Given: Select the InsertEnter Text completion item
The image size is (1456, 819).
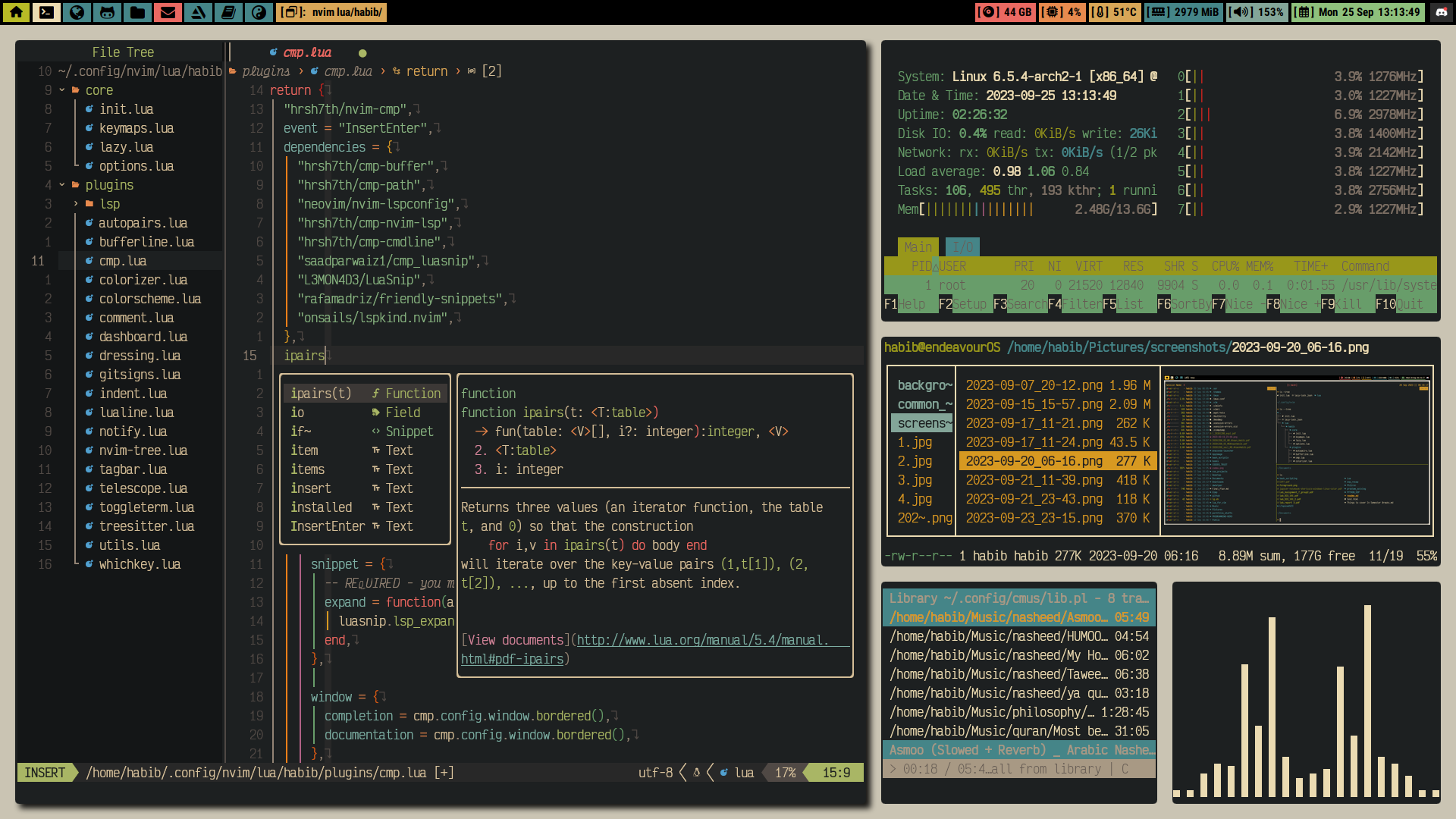Looking at the screenshot, I should pos(366,526).
